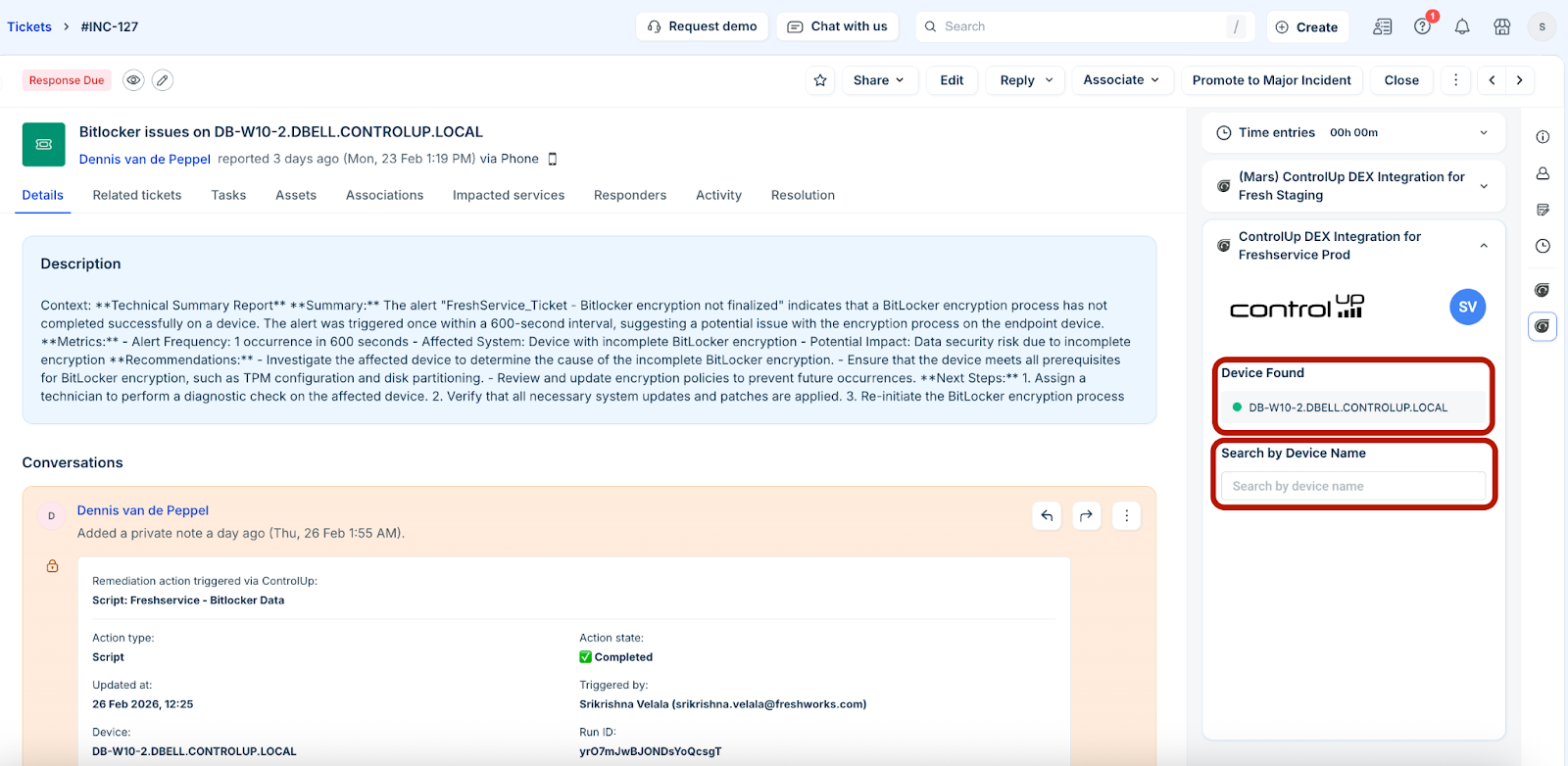
Task: Click the green ticket type icon
Action: coord(44,144)
